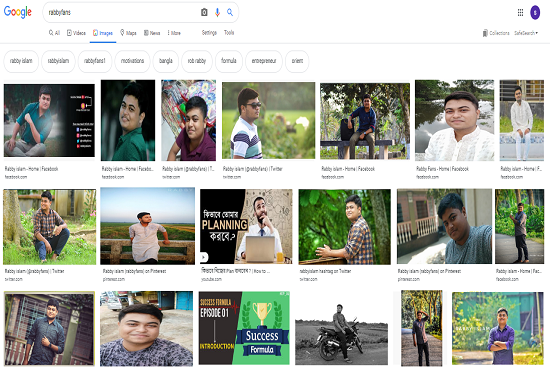This screenshot has width=550, height=370.
Task: Open the youtube.com source link
Action: [211, 279]
